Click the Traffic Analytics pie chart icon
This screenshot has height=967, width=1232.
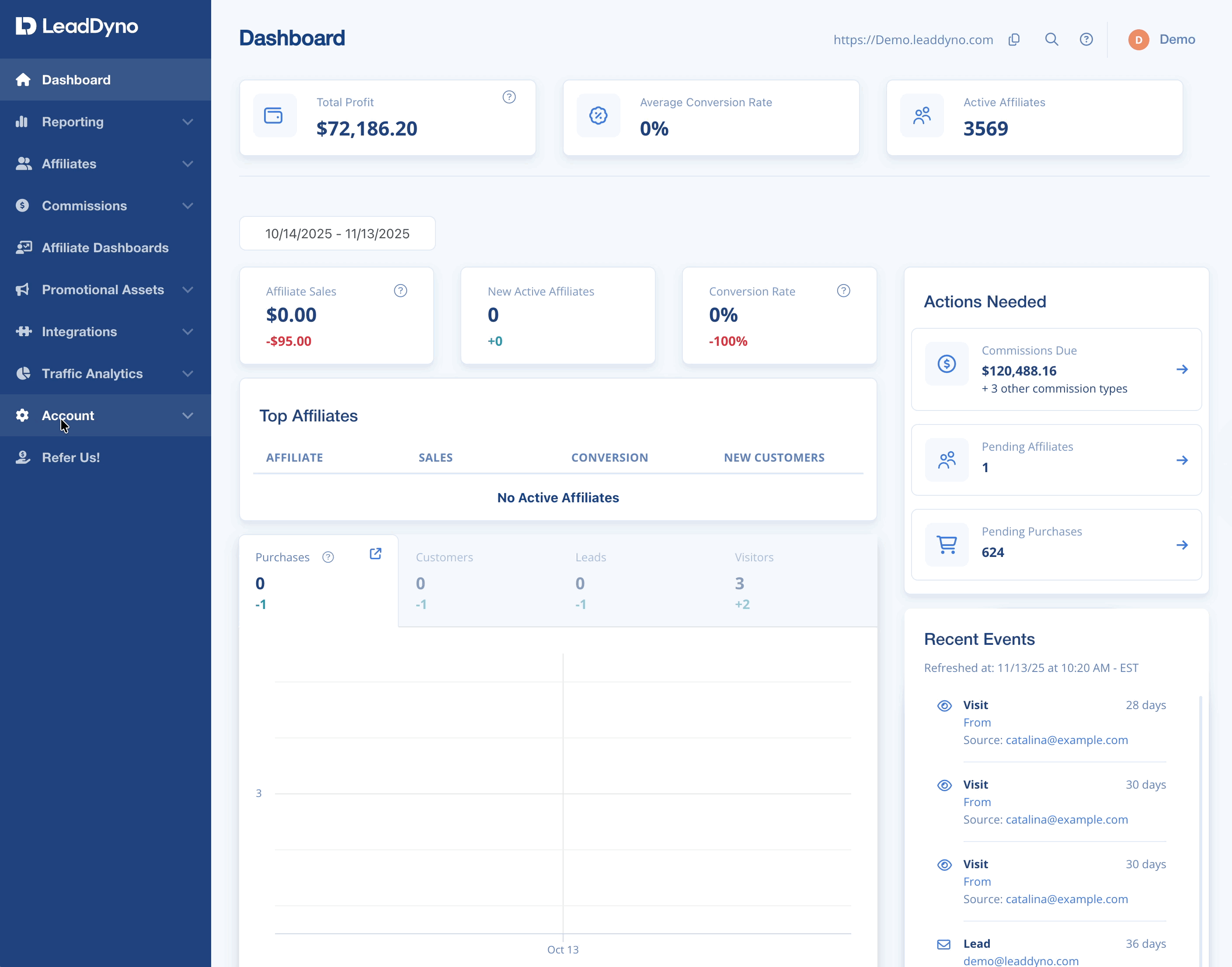[23, 373]
